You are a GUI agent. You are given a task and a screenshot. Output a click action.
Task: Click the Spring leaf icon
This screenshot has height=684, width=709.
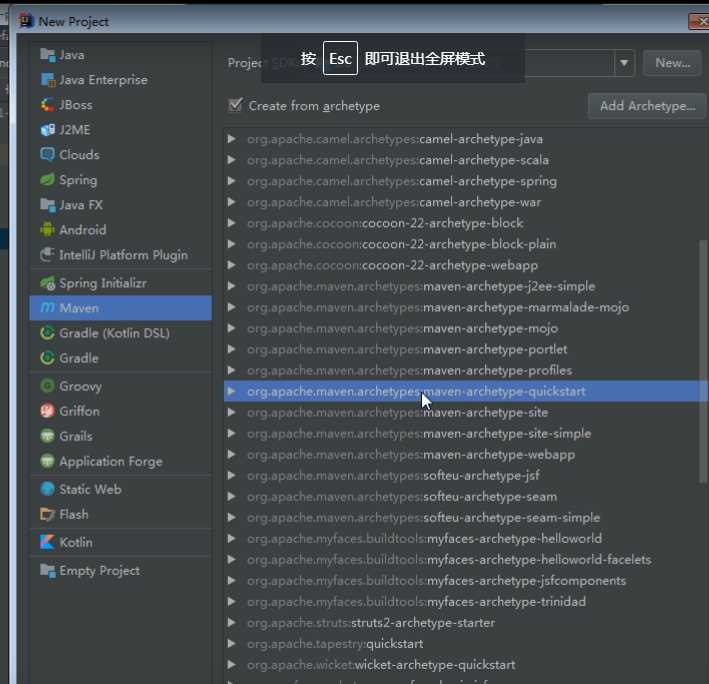(47, 180)
